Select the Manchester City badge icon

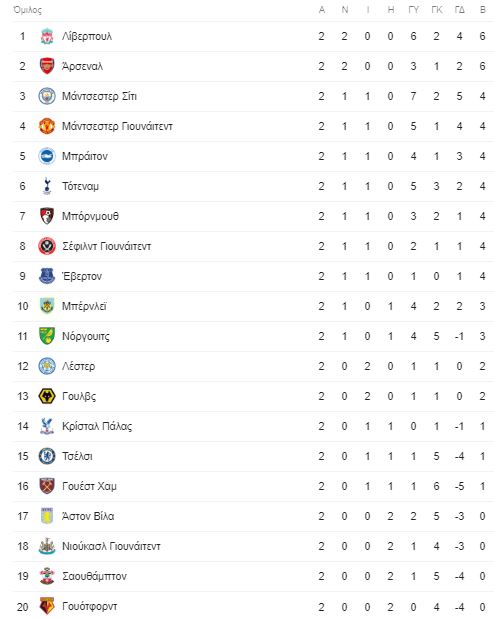[47, 96]
